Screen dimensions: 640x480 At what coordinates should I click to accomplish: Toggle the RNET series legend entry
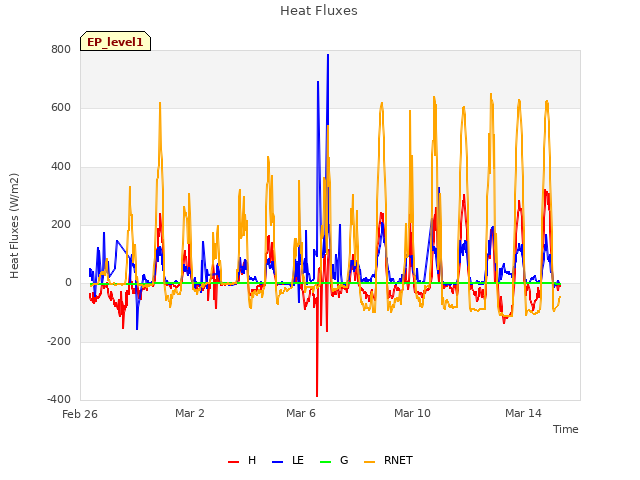click(x=388, y=460)
